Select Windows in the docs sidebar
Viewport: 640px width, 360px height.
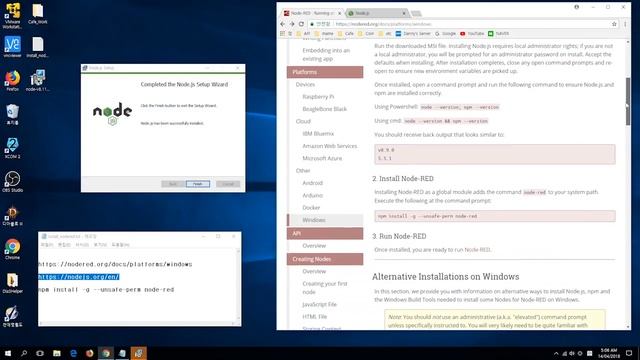(325, 220)
